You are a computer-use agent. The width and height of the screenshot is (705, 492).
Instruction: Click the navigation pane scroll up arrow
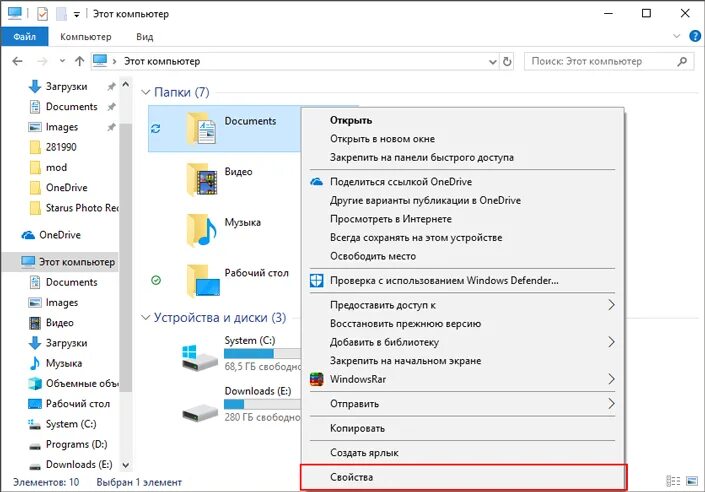point(126,84)
